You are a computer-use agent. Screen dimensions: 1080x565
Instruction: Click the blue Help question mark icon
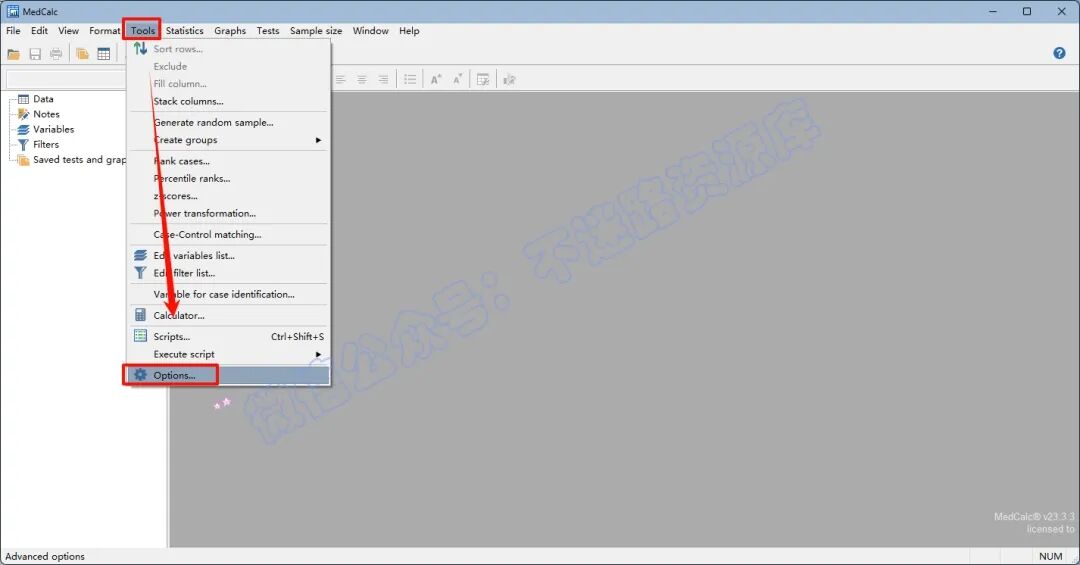click(1059, 53)
